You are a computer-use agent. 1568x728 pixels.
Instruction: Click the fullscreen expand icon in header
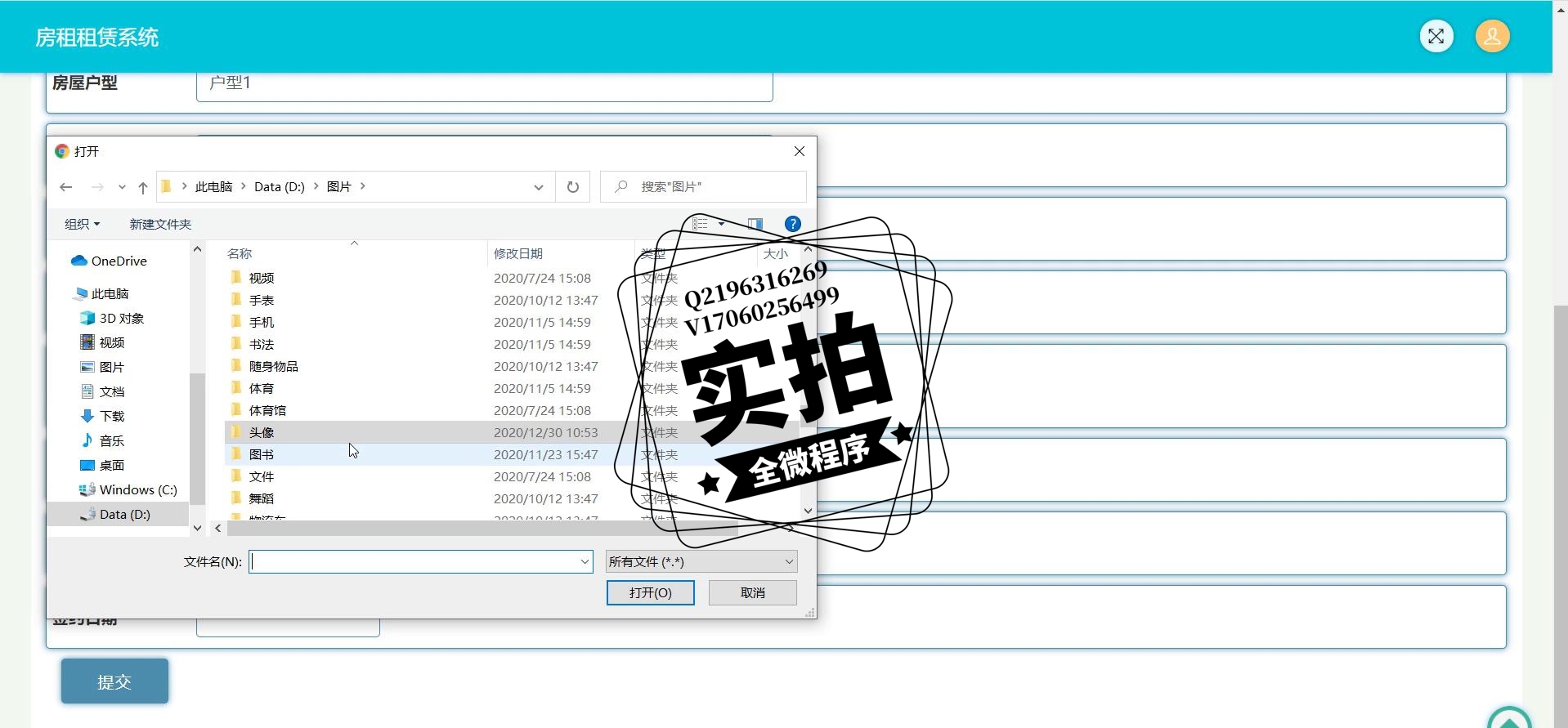[x=1436, y=36]
